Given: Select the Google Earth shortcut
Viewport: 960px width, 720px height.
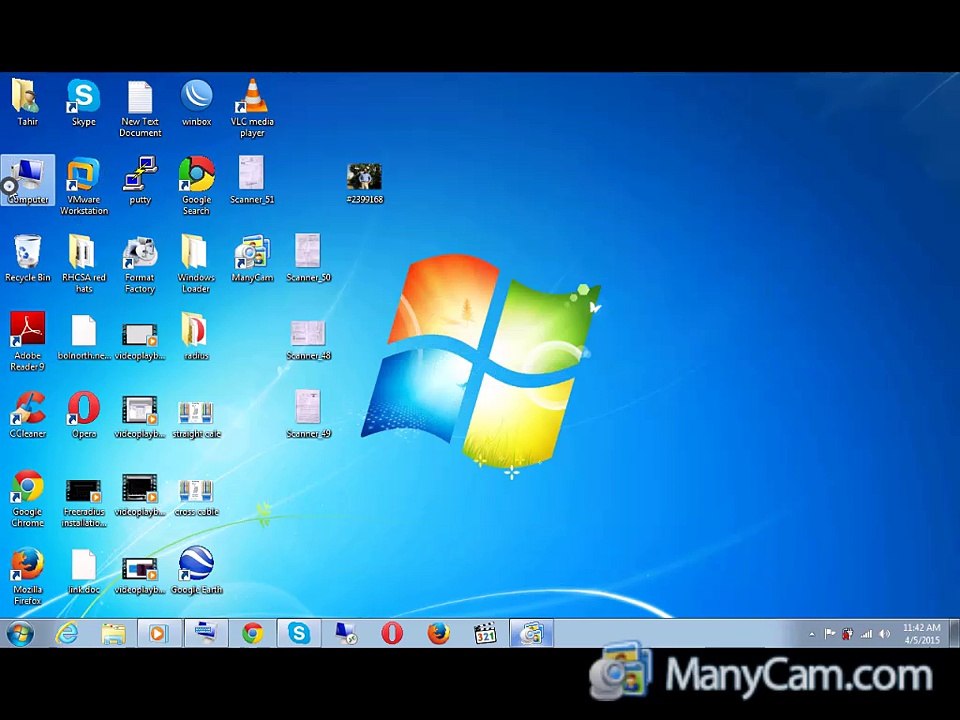Looking at the screenshot, I should tap(197, 569).
